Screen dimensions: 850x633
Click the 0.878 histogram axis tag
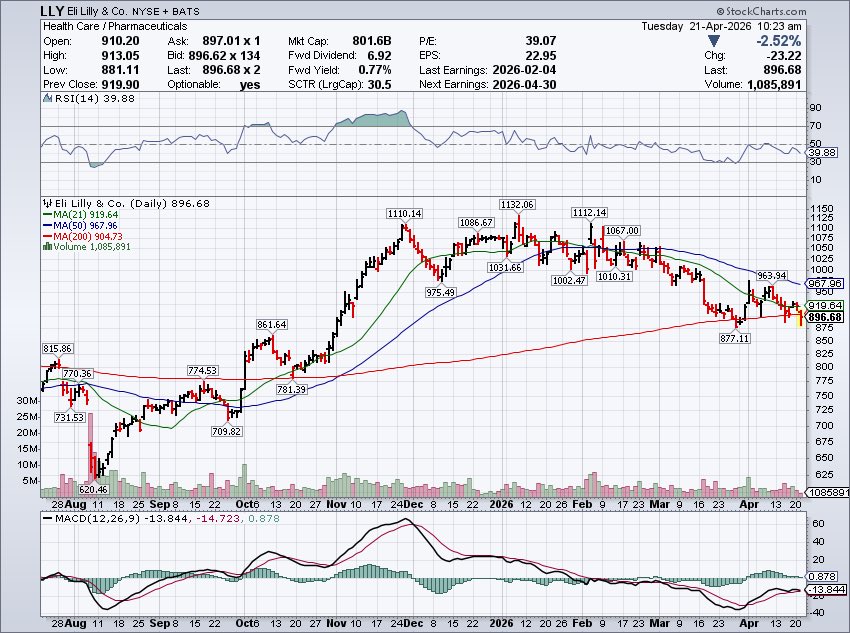(822, 577)
